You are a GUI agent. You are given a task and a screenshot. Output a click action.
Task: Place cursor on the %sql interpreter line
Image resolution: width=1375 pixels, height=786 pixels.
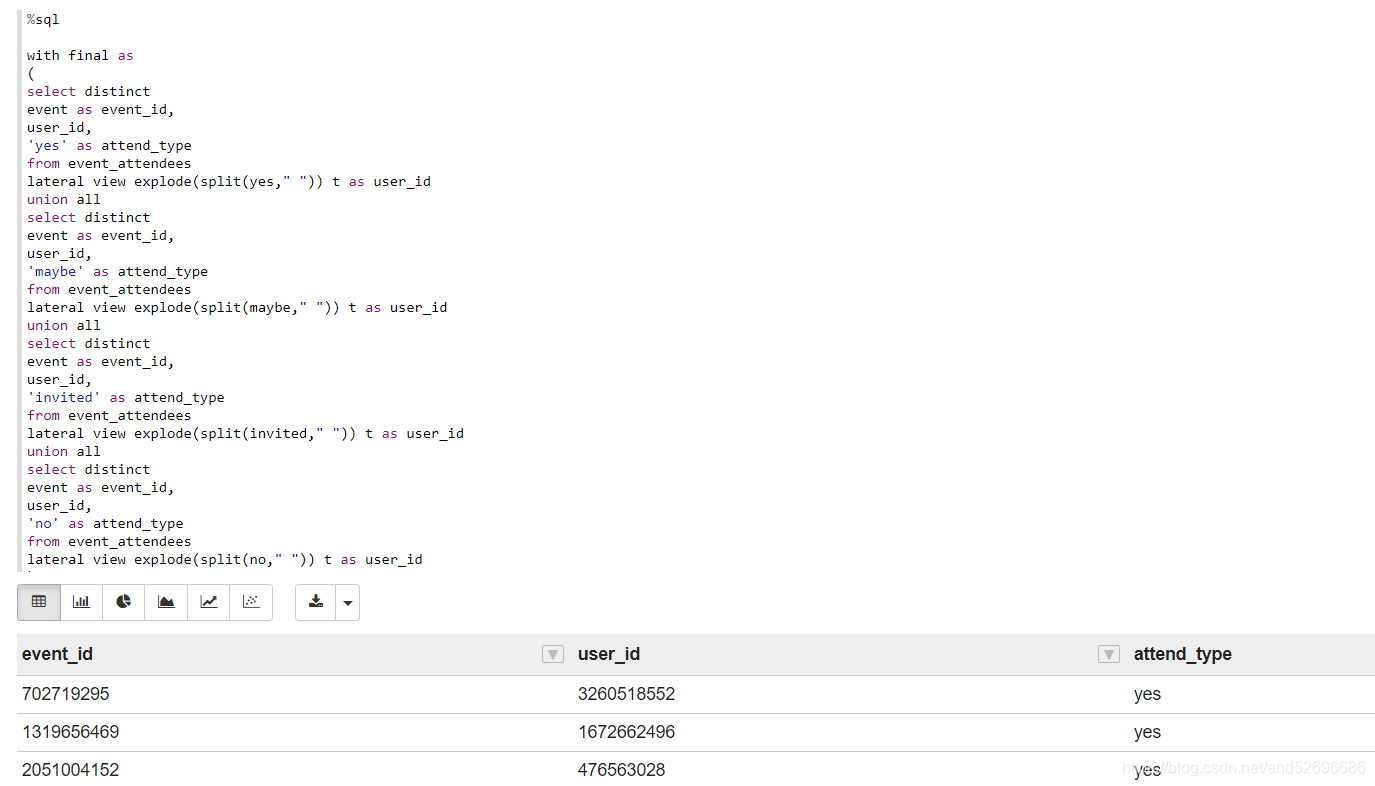(x=43, y=19)
